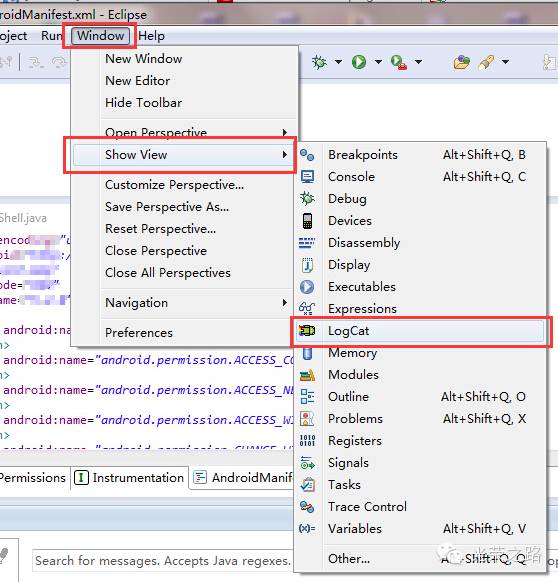Viewport: 558px width, 582px height.
Task: Choose New Editor menu entry
Action: pyautogui.click(x=138, y=81)
